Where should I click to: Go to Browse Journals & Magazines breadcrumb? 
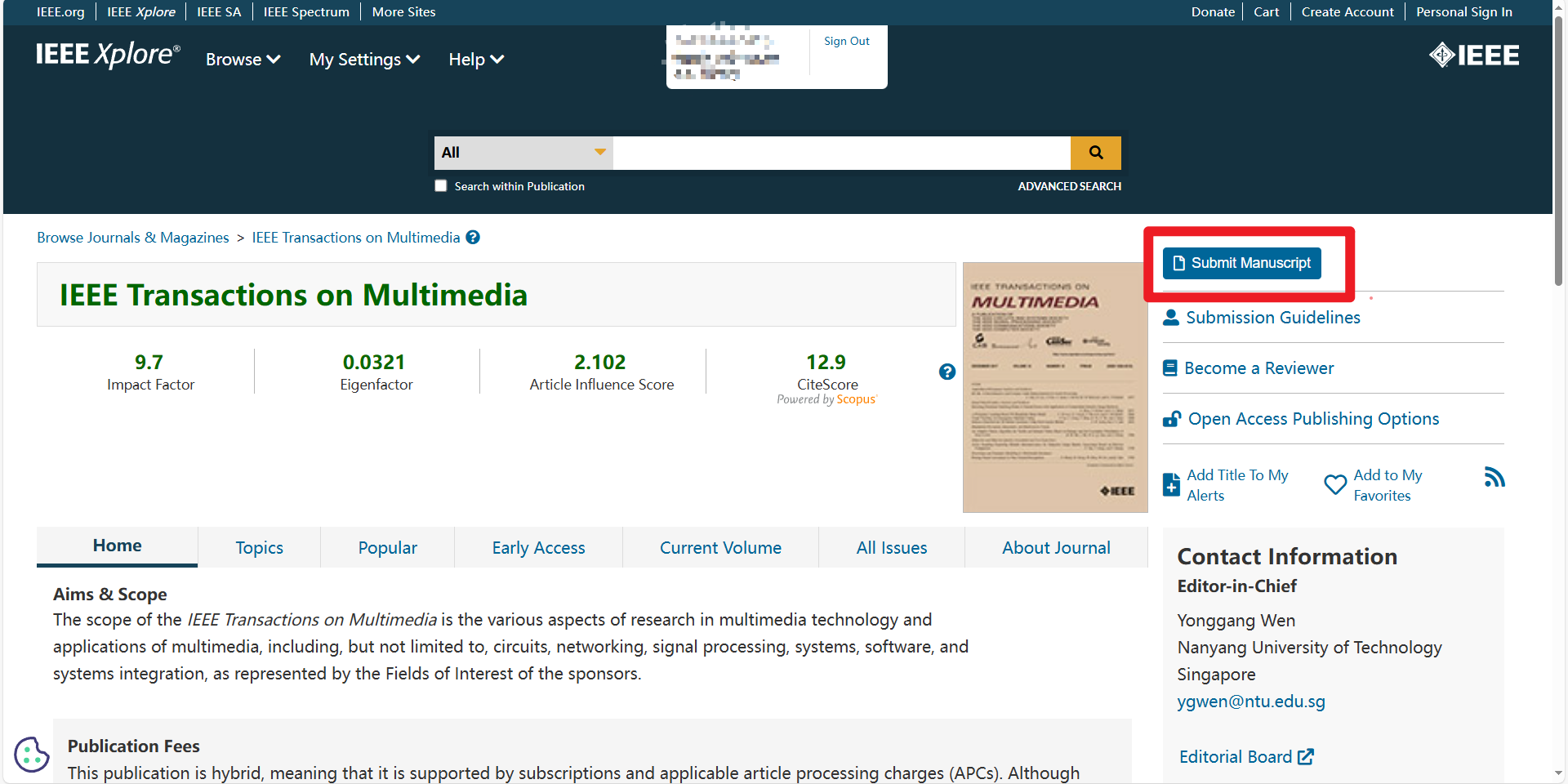tap(133, 238)
